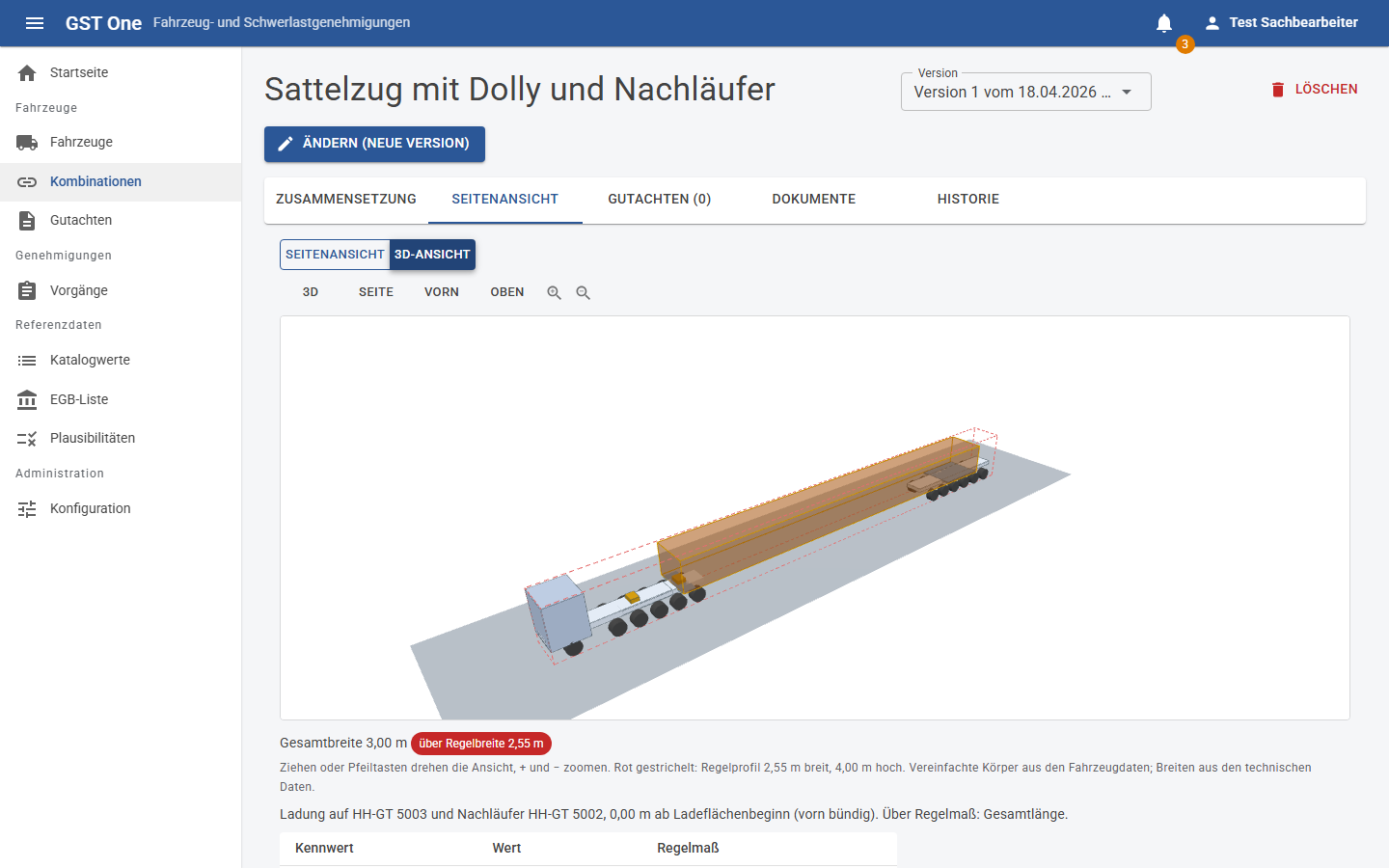Open the Historie tab
Viewport: 1389px width, 868px height.
click(968, 200)
